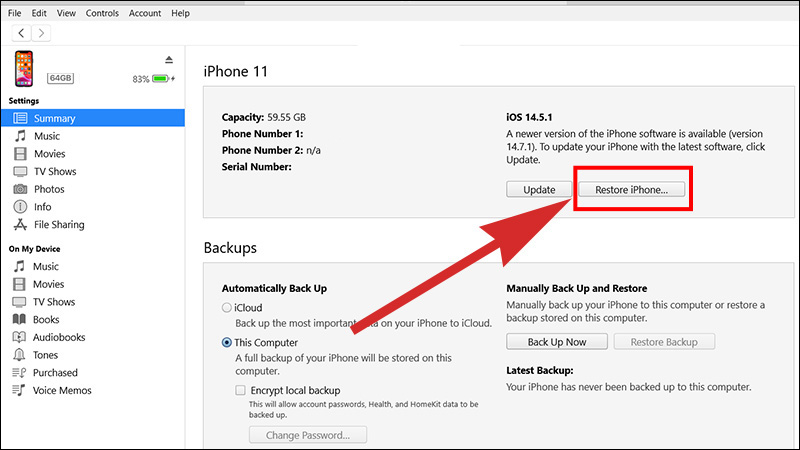Open File Sharing in the sidebar
The height and width of the screenshot is (450, 800).
[x=59, y=225]
